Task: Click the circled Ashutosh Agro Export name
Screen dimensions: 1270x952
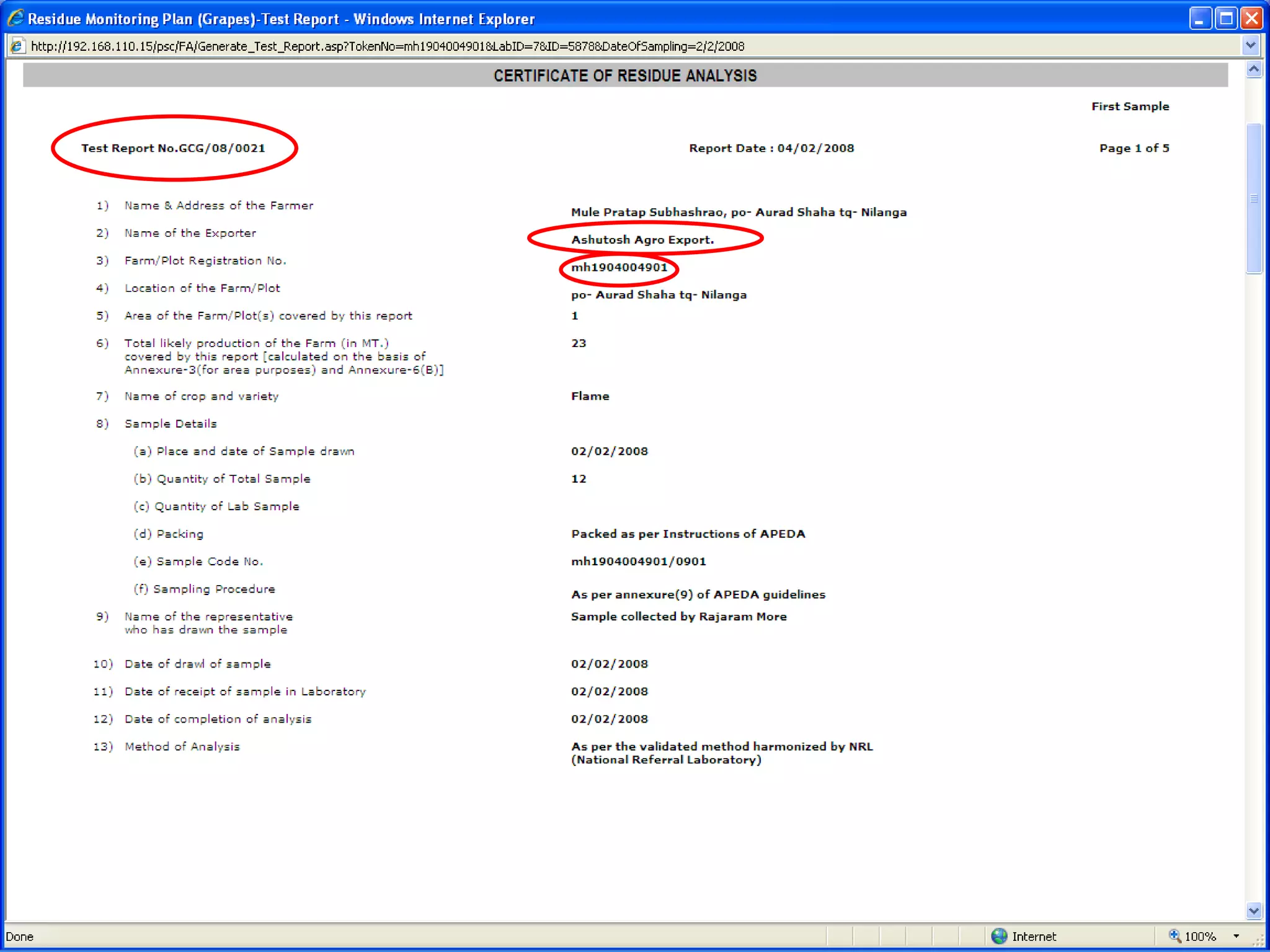Action: click(642, 239)
